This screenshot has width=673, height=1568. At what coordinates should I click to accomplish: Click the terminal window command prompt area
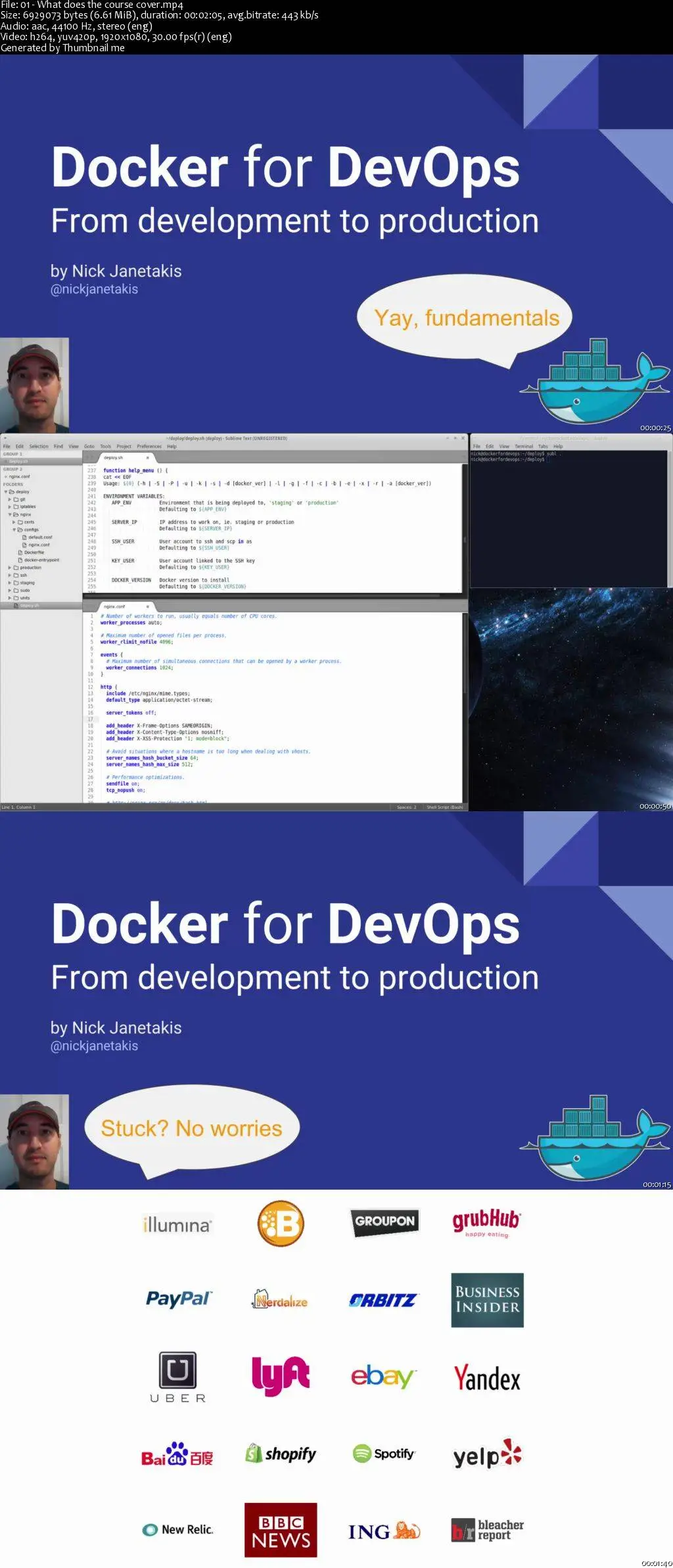coord(569,518)
